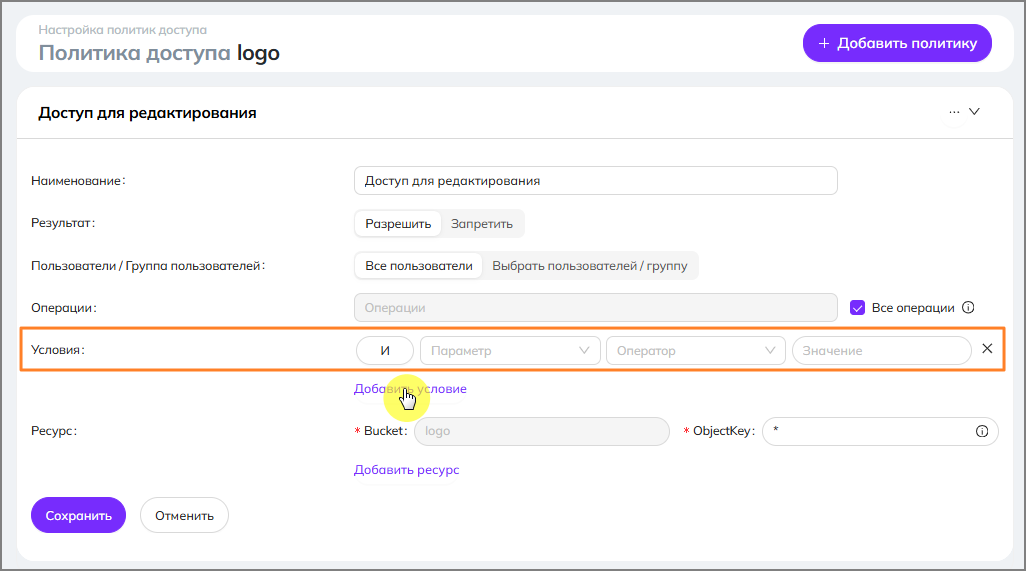The image size is (1026, 571).
Task: Click the Наименование text field
Action: (595, 181)
